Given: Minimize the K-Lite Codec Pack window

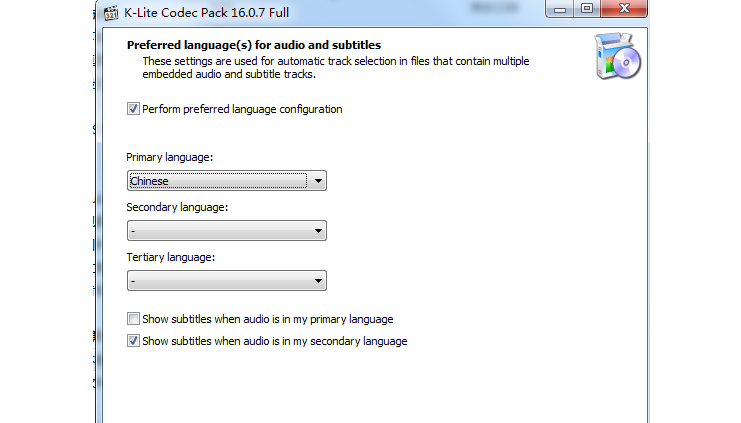Looking at the screenshot, I should click(560, 9).
